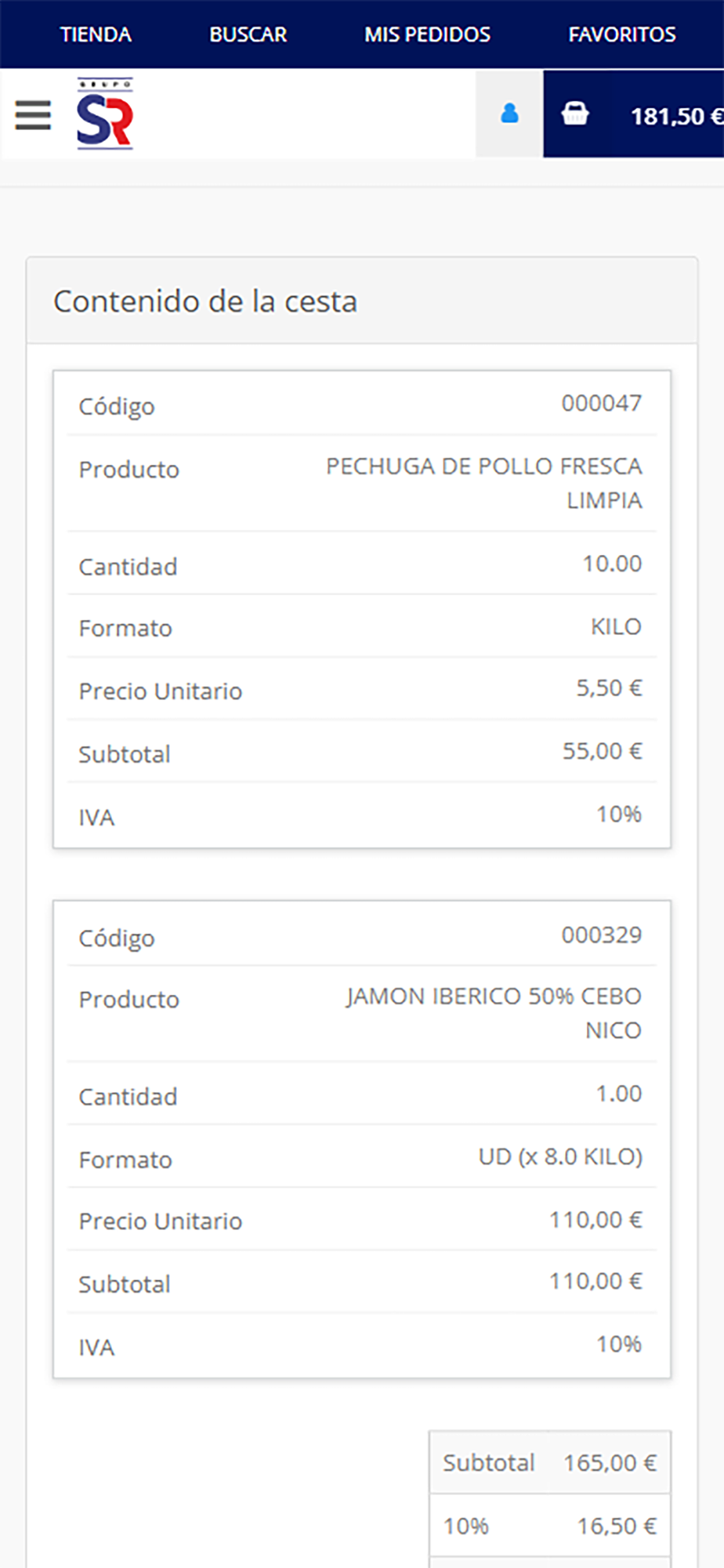
Task: Click the 1.00 quantity value
Action: click(x=618, y=1094)
